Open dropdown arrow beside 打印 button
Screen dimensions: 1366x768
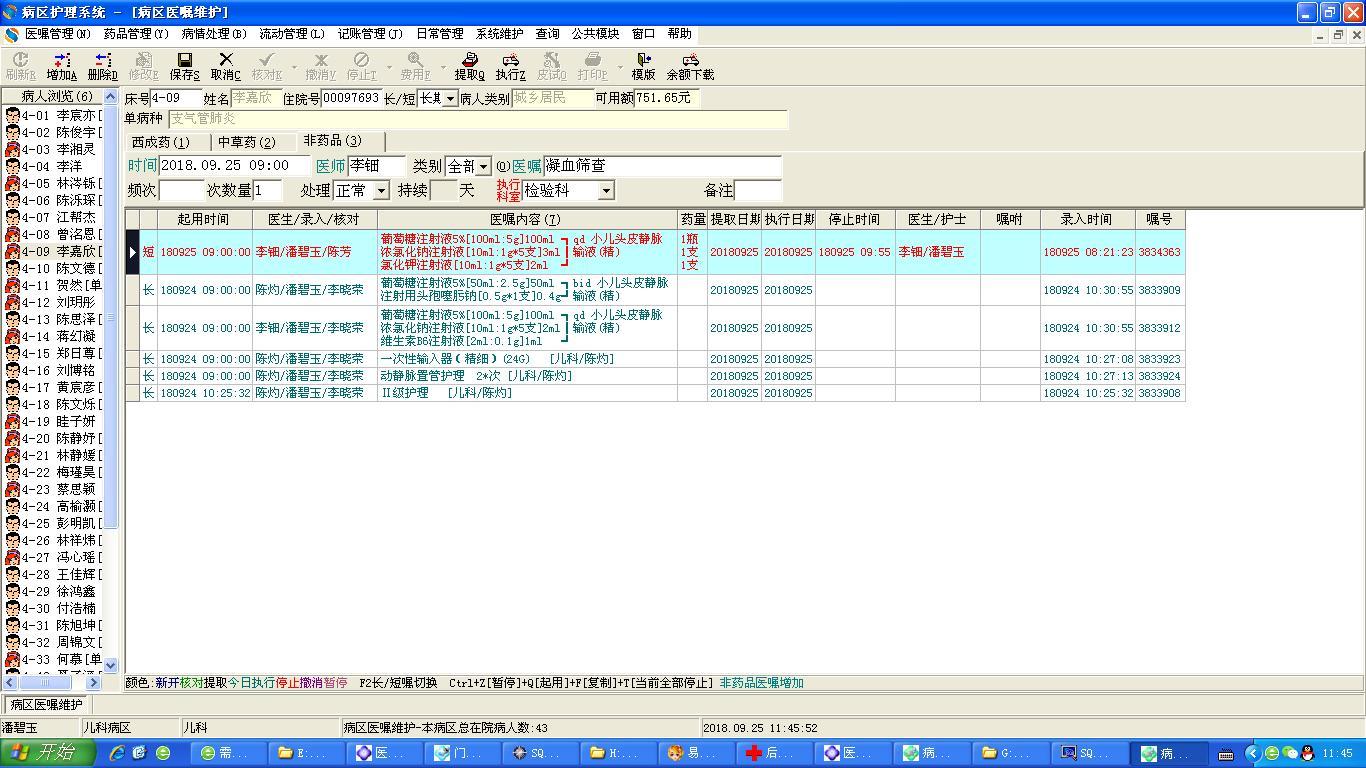(620, 67)
